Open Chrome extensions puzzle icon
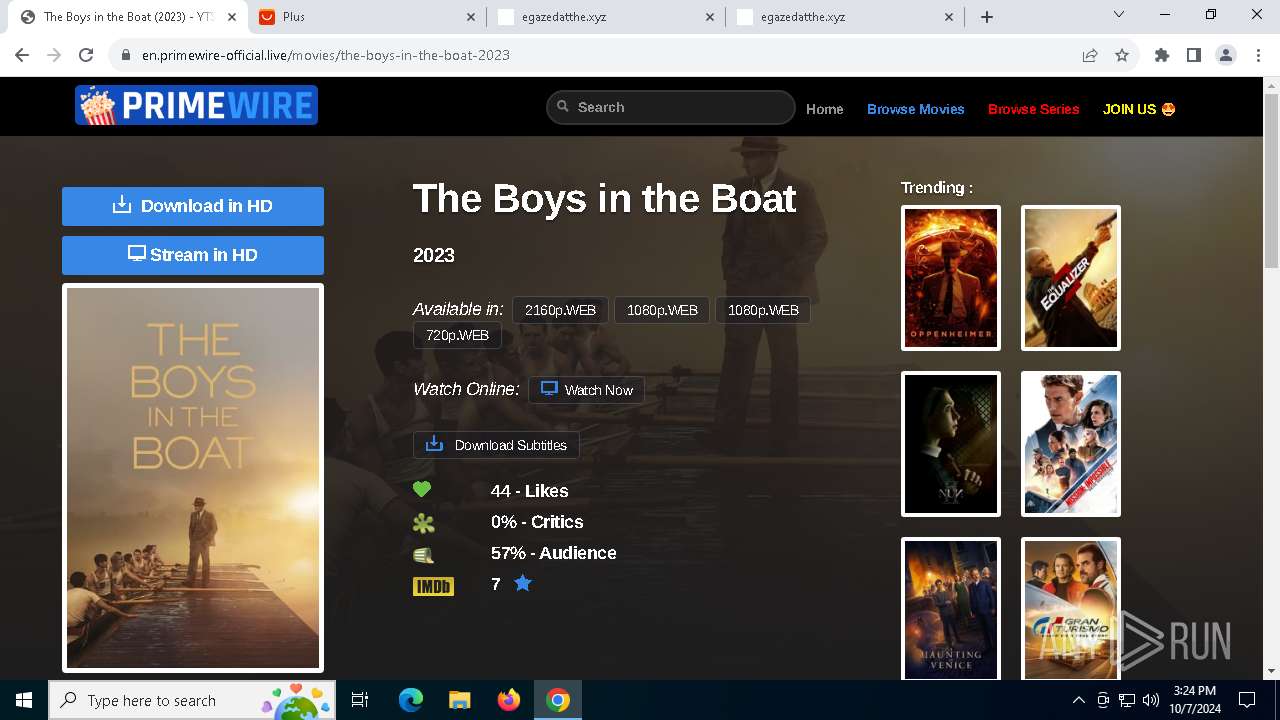The height and width of the screenshot is (720, 1280). (x=1162, y=55)
